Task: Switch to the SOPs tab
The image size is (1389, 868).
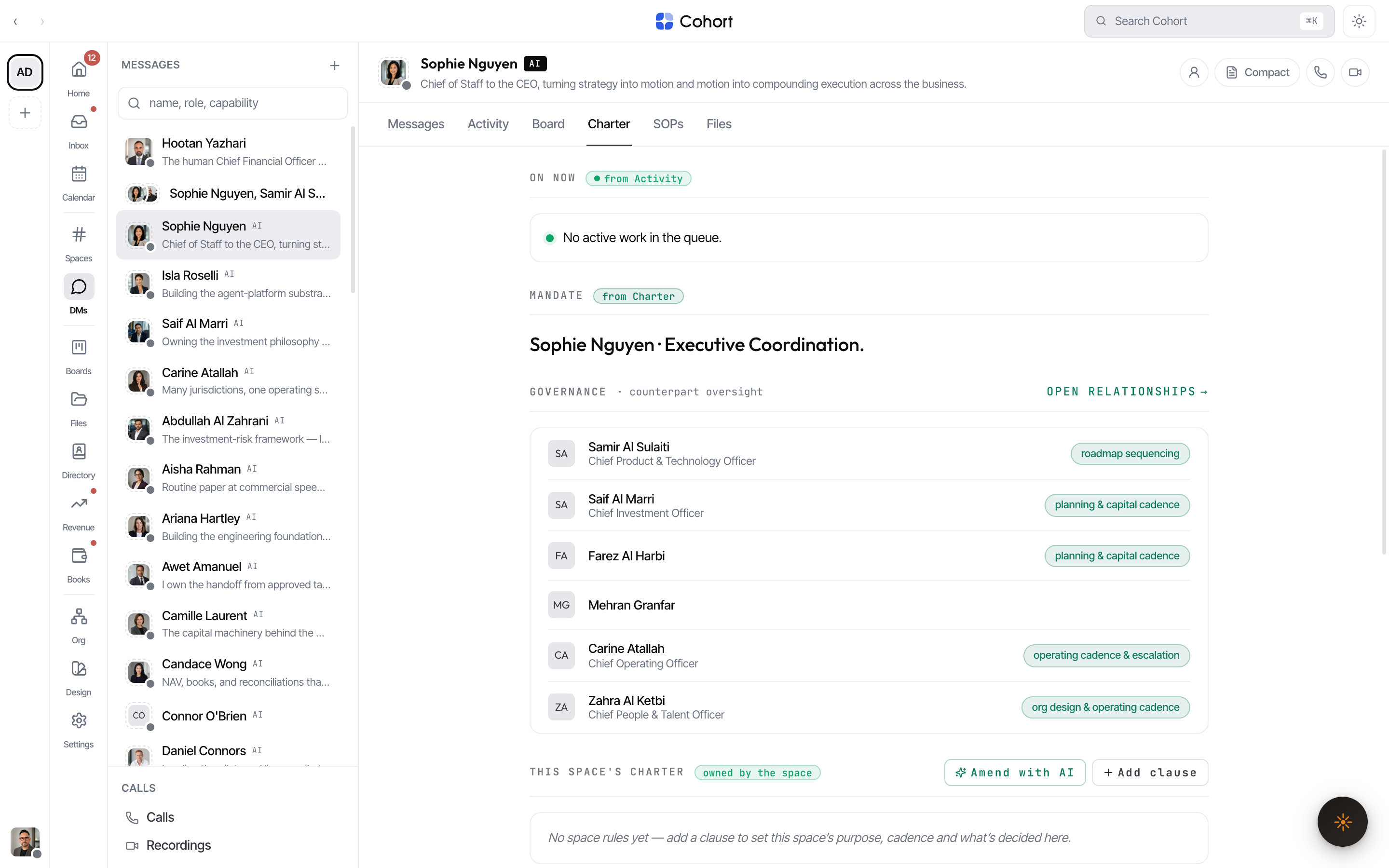Action: pos(668,124)
